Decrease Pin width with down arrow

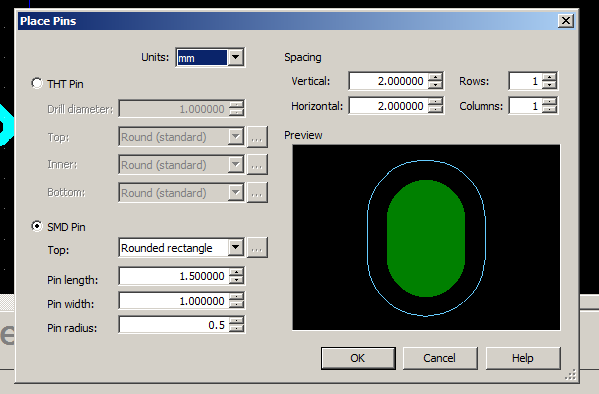click(236, 305)
